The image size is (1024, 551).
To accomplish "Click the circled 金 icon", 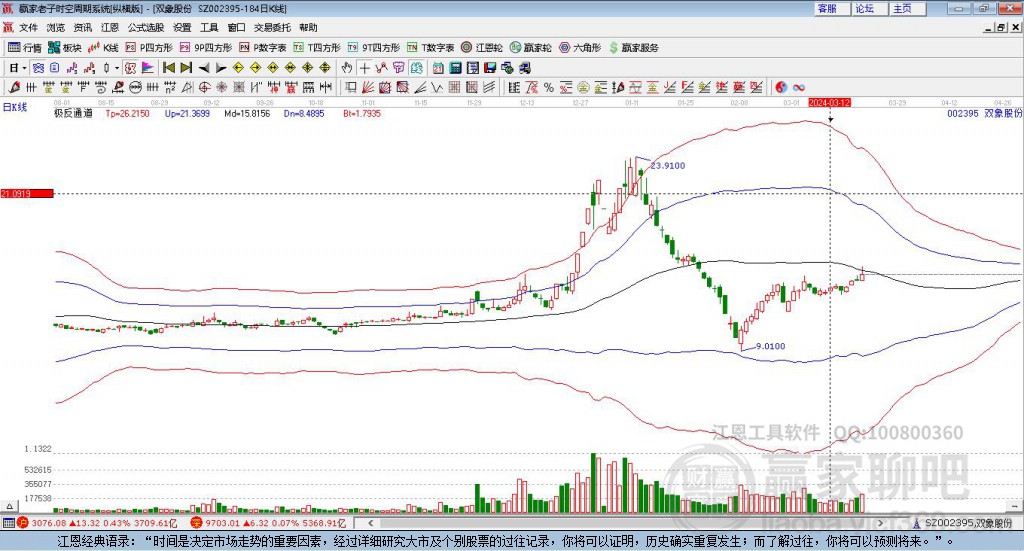I will click(583, 87).
